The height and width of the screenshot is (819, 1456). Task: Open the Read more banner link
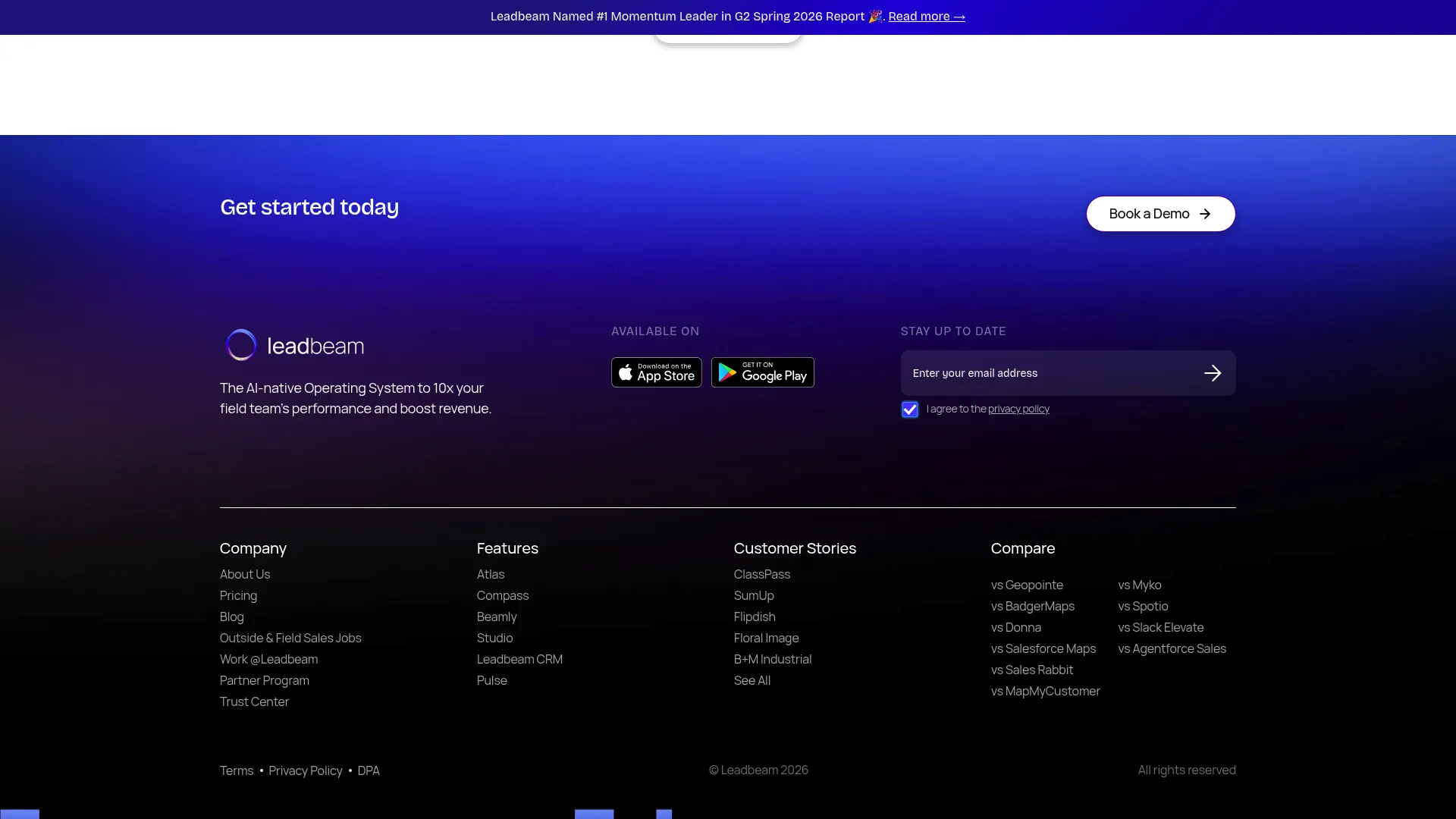(x=927, y=17)
